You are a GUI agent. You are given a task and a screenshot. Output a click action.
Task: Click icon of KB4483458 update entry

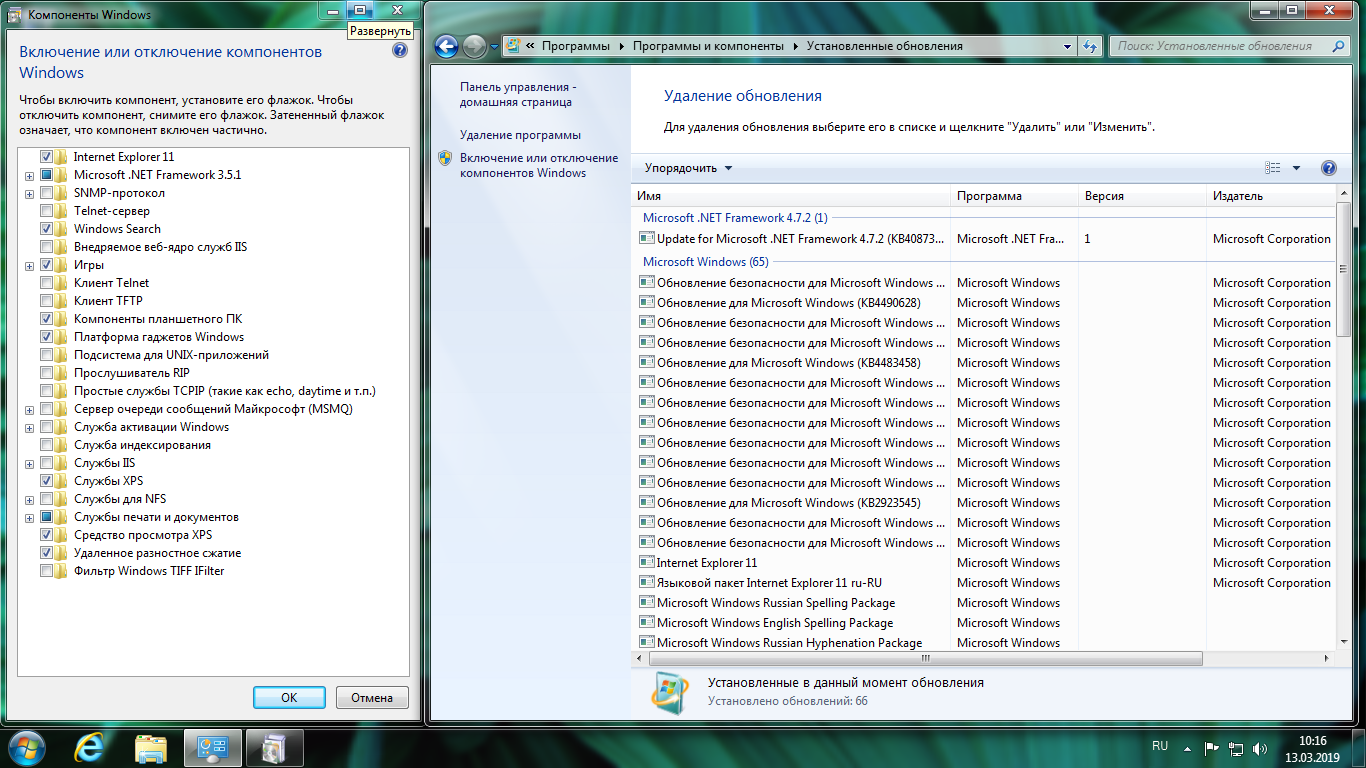click(646, 363)
